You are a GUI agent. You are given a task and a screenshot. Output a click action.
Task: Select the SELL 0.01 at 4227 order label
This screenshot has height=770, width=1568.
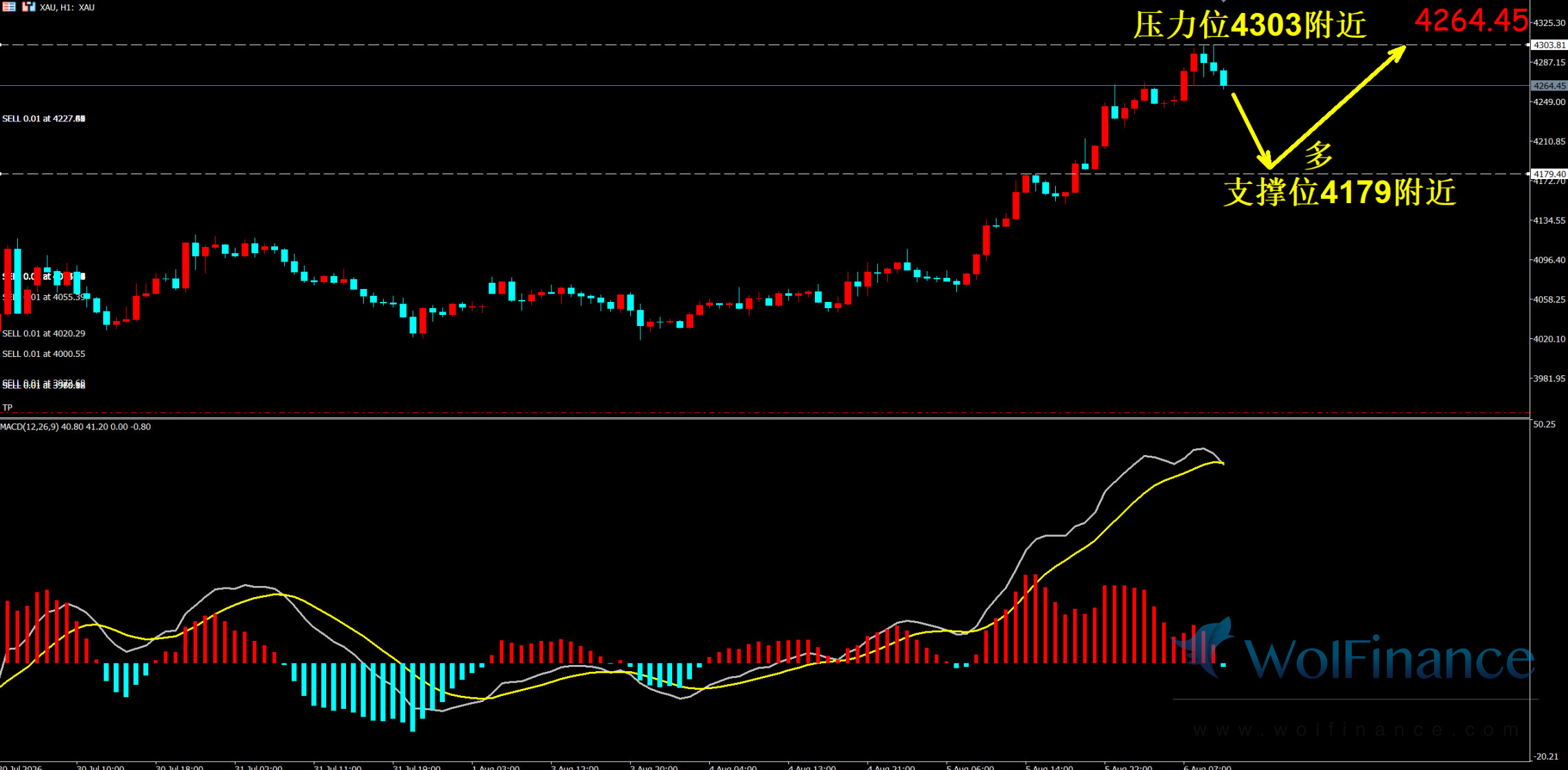(x=44, y=119)
